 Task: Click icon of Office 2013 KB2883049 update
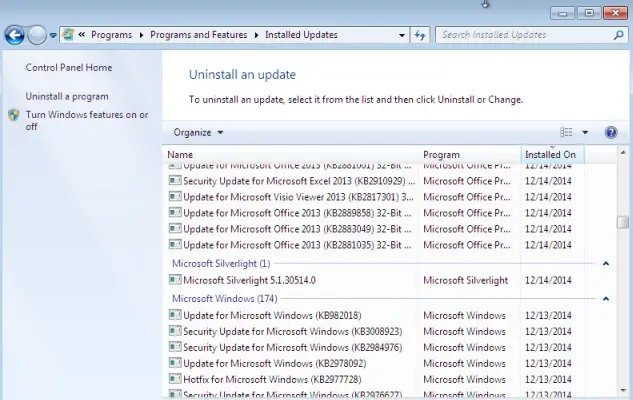pyautogui.click(x=175, y=228)
